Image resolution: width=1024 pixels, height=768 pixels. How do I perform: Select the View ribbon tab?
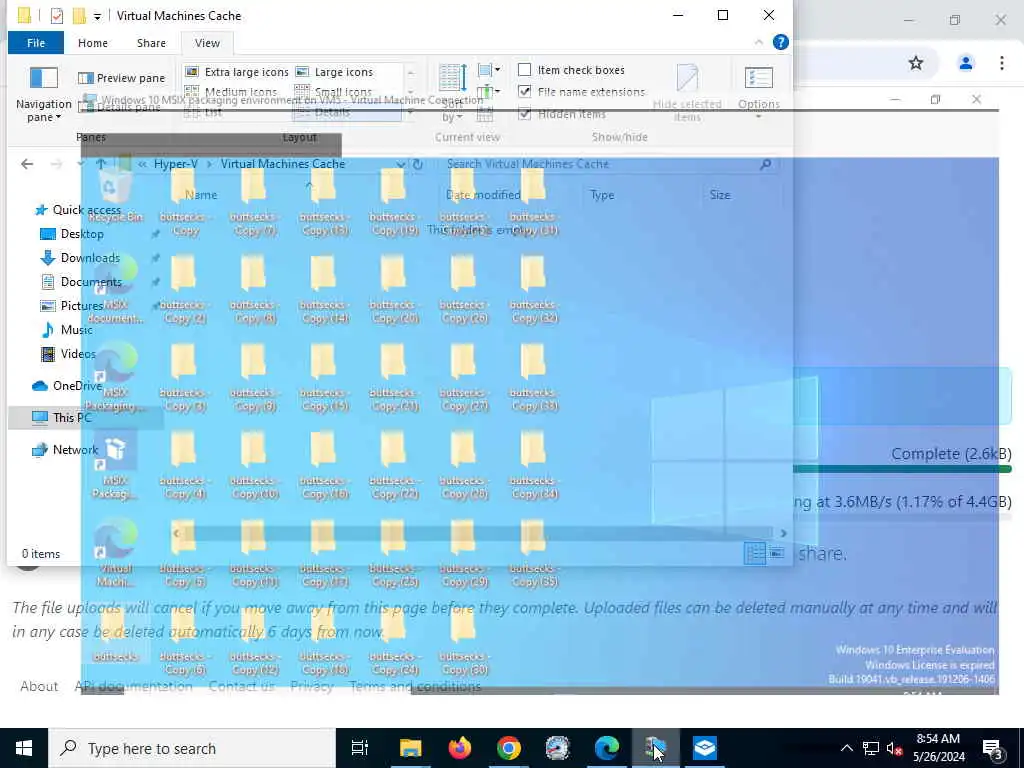pyautogui.click(x=207, y=43)
